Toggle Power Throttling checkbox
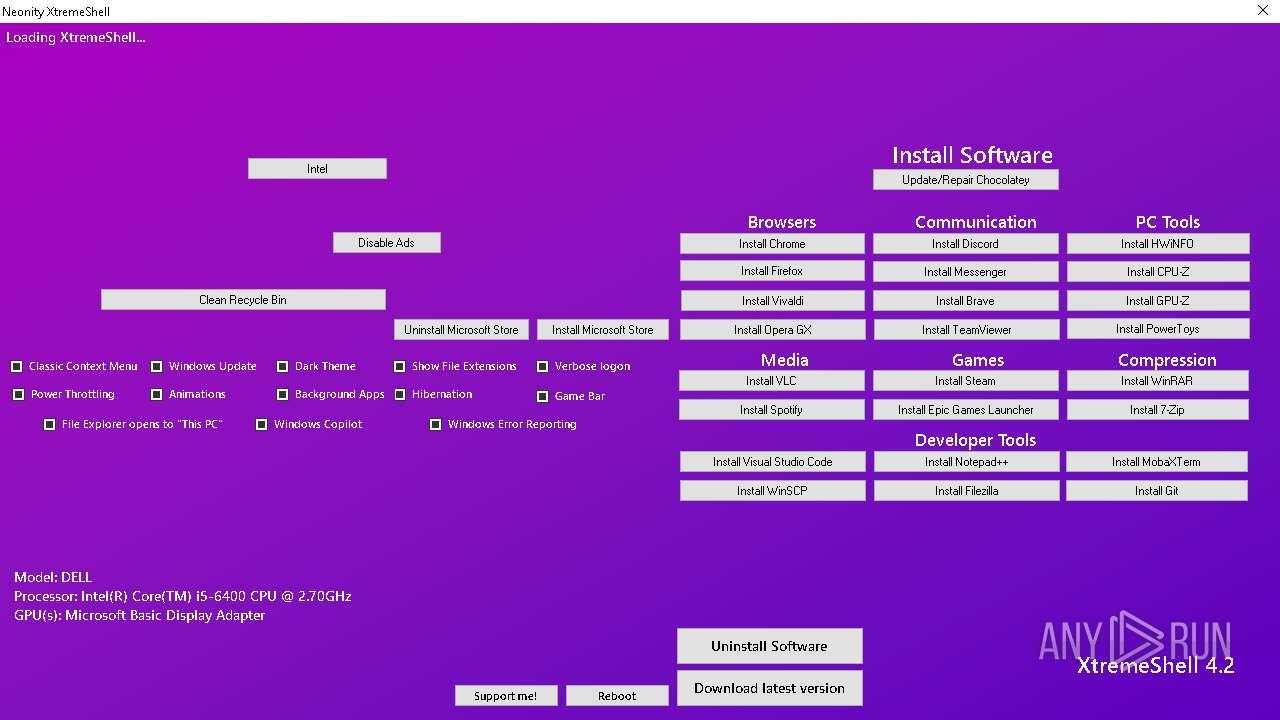This screenshot has height=720, width=1280. pos(19,395)
